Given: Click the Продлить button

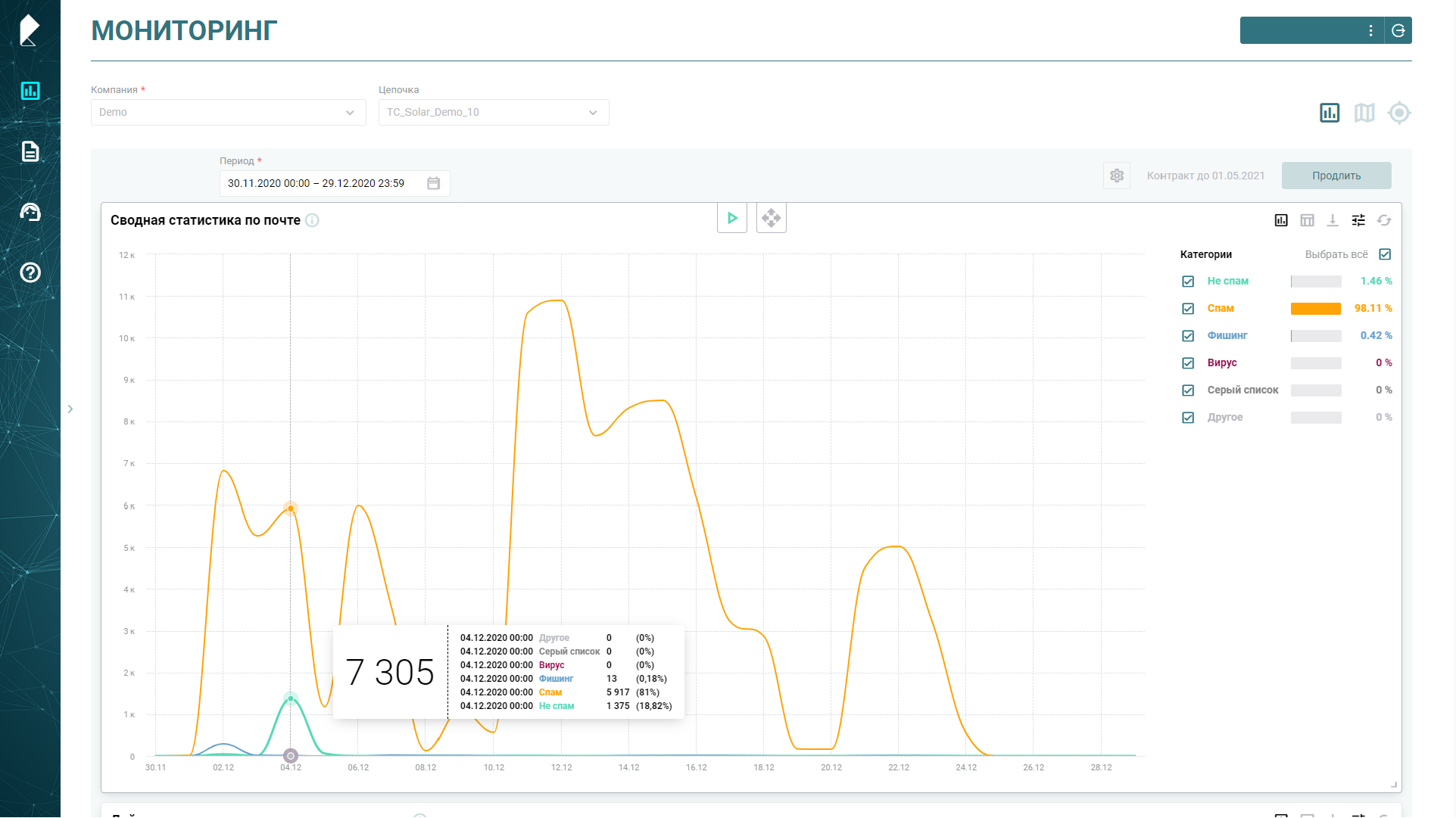Looking at the screenshot, I should tap(1336, 176).
